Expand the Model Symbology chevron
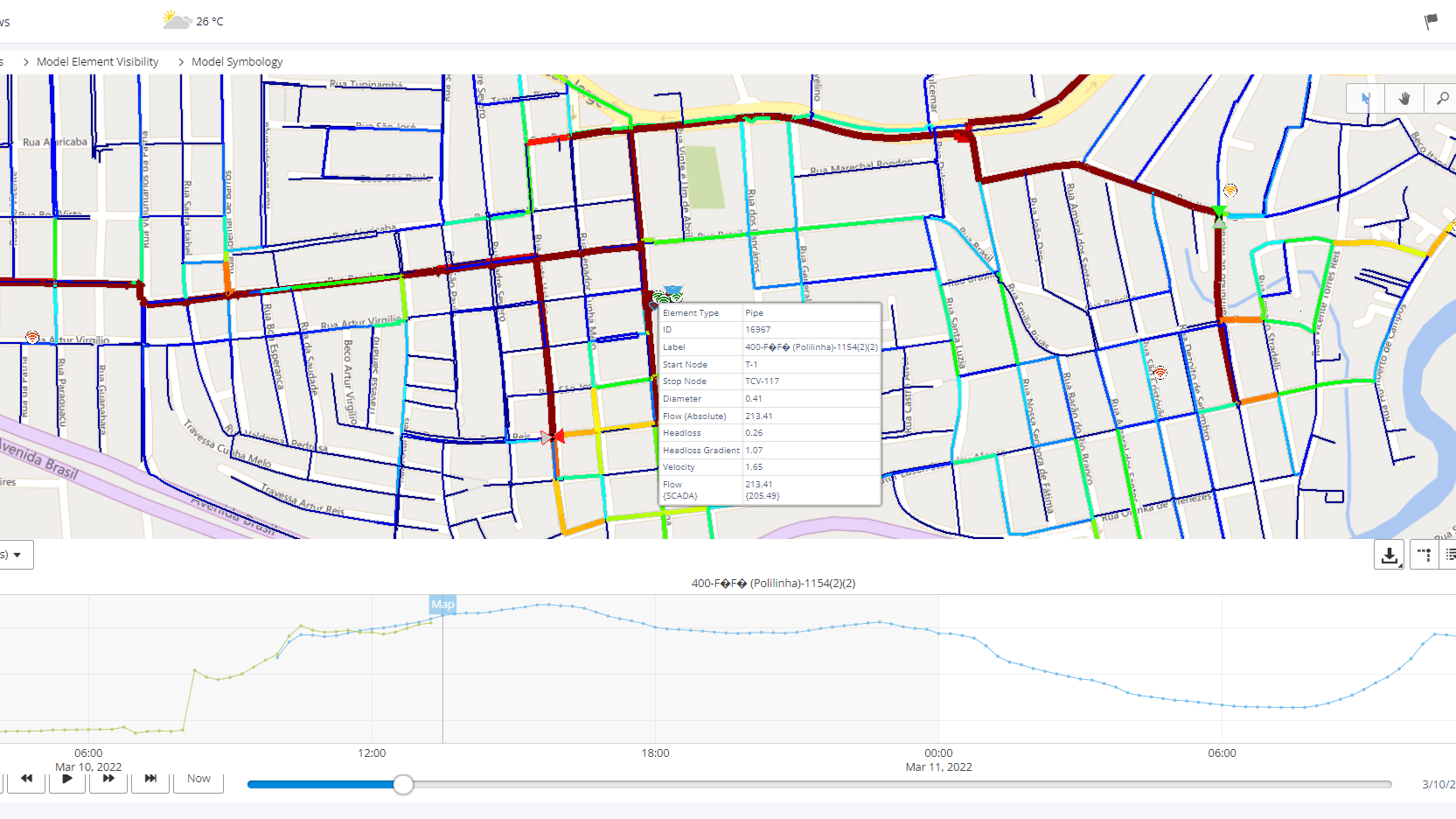This screenshot has width=1456, height=819. pyautogui.click(x=181, y=62)
